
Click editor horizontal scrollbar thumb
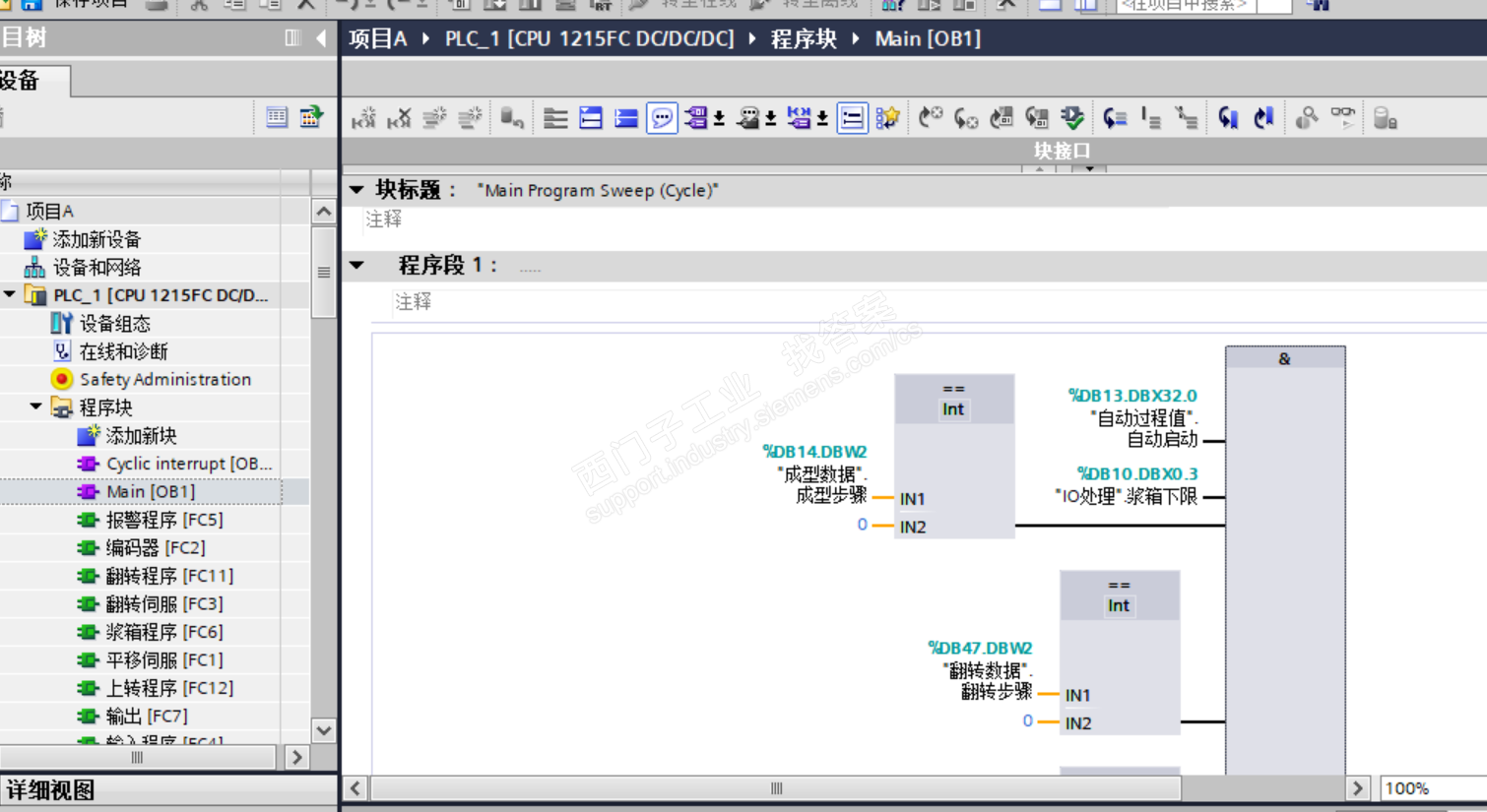pyautogui.click(x=776, y=788)
